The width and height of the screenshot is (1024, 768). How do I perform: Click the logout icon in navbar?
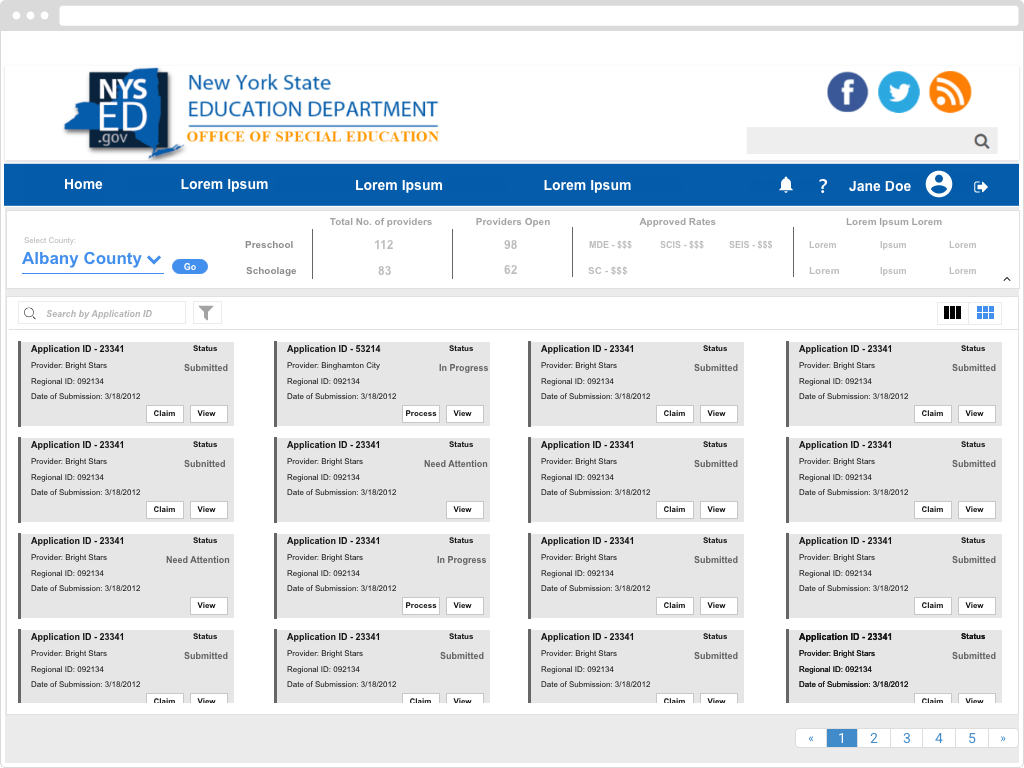pyautogui.click(x=981, y=187)
